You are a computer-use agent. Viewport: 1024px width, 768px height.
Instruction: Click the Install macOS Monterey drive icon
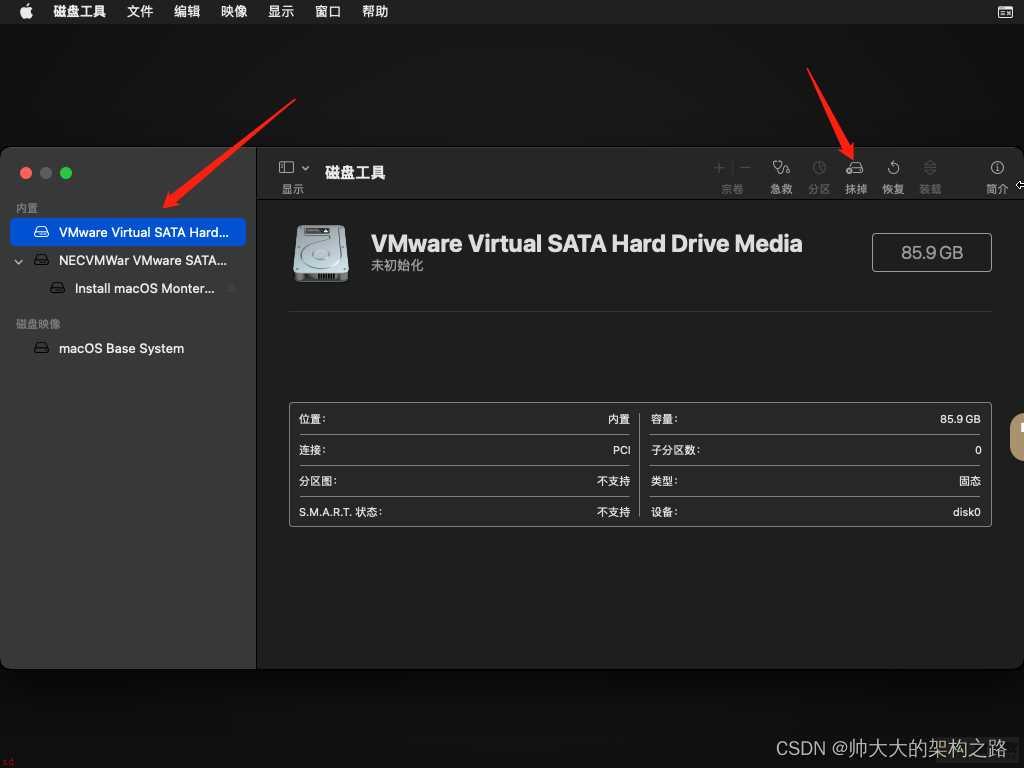coord(57,288)
